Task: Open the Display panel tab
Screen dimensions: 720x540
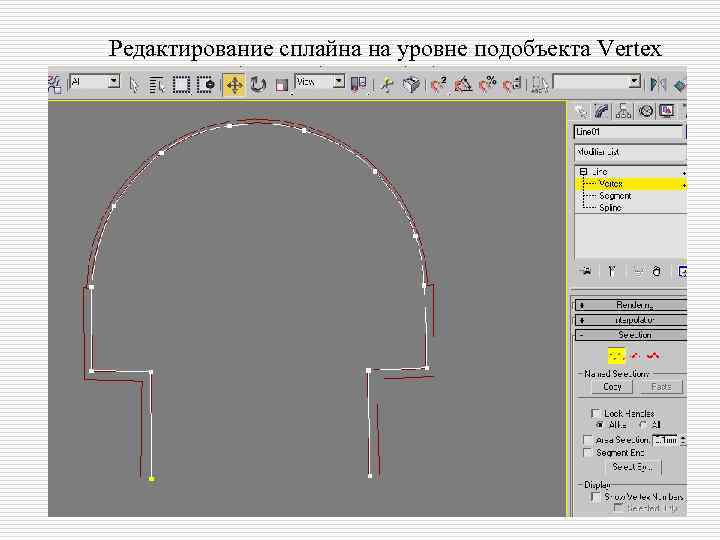Action: coord(667,111)
